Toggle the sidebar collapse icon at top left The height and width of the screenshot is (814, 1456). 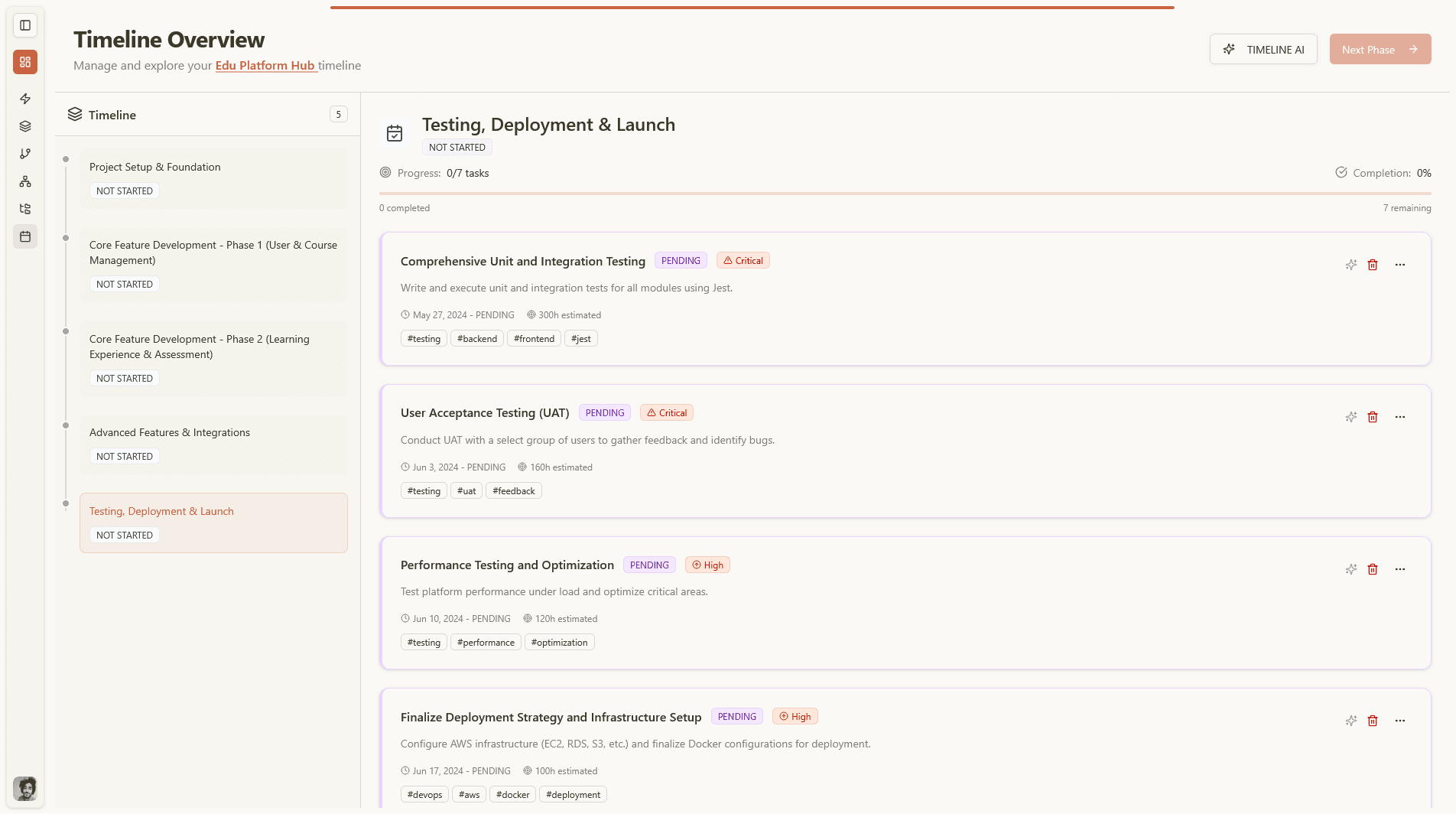click(25, 25)
